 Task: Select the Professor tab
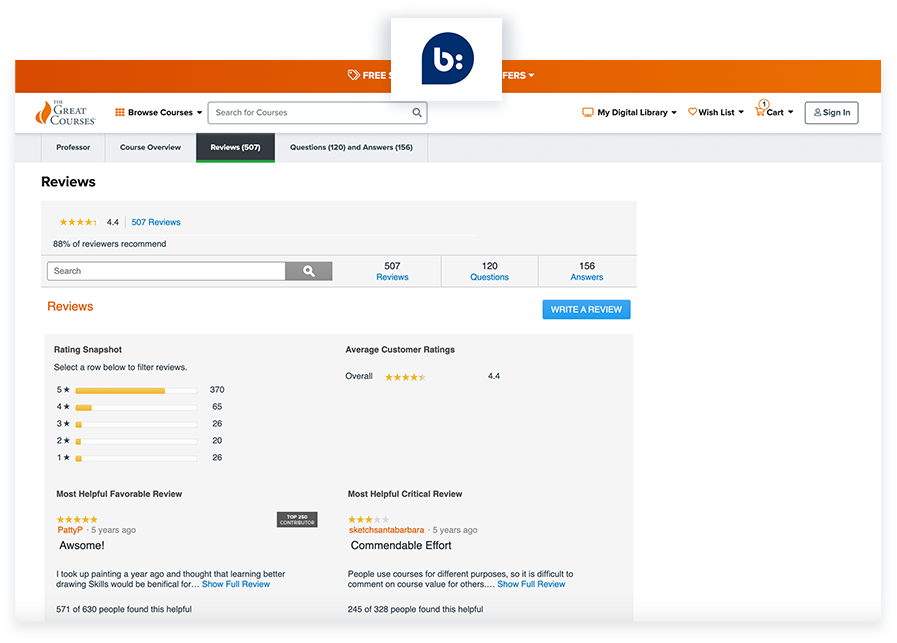coord(73,148)
